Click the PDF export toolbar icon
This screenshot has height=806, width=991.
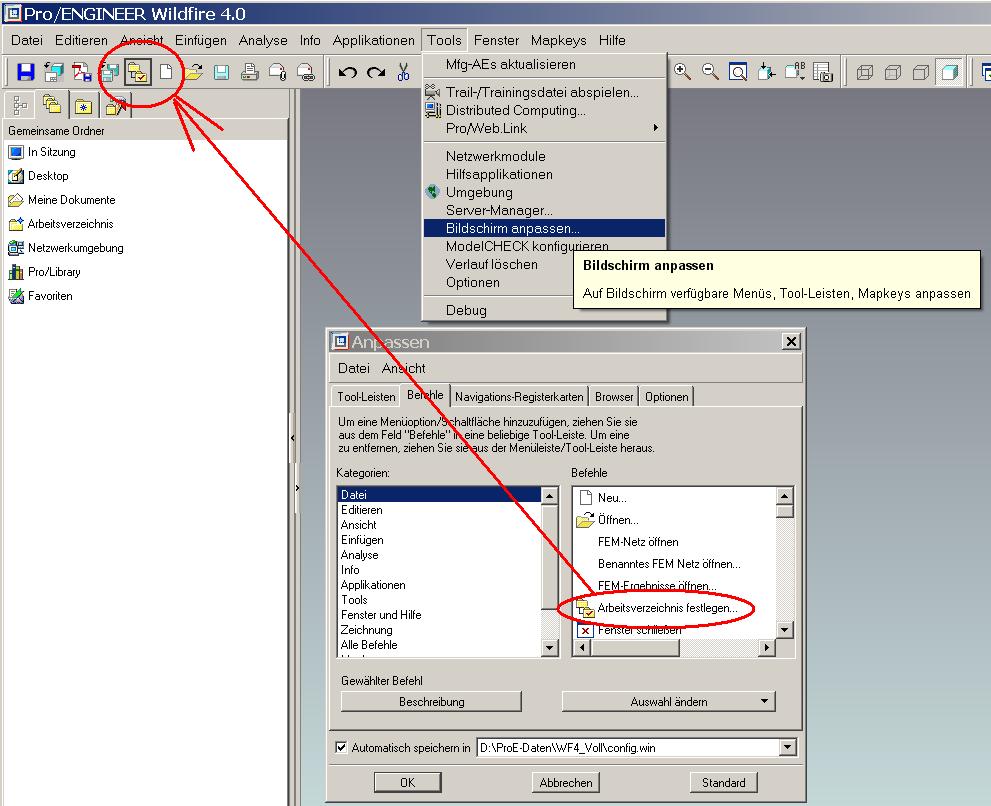(x=82, y=72)
